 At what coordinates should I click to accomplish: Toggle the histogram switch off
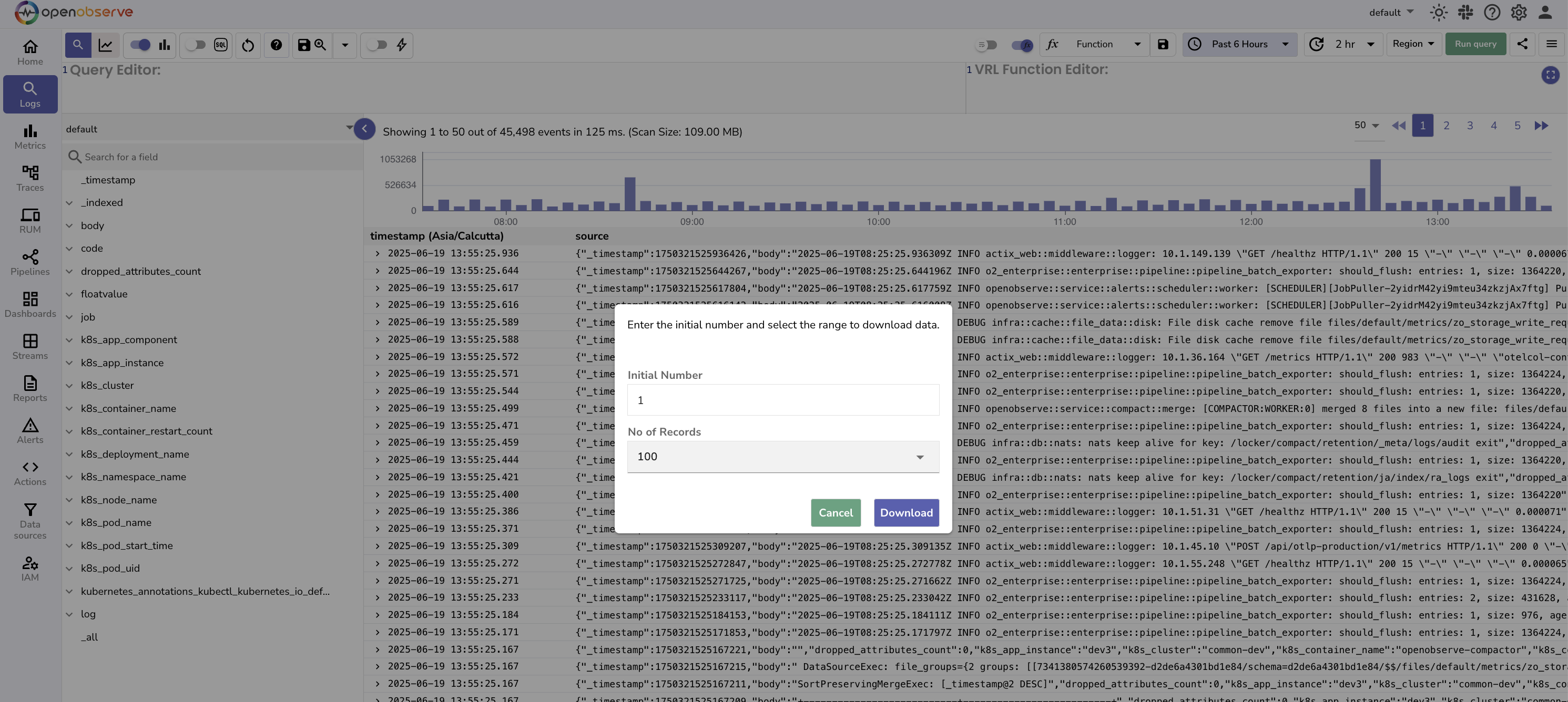140,45
